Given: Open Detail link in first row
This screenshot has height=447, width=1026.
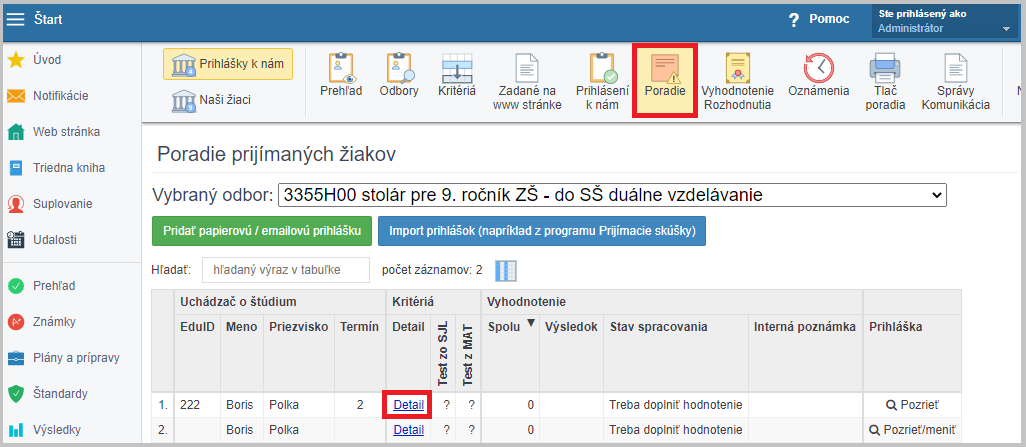Looking at the screenshot, I should coord(408,404).
